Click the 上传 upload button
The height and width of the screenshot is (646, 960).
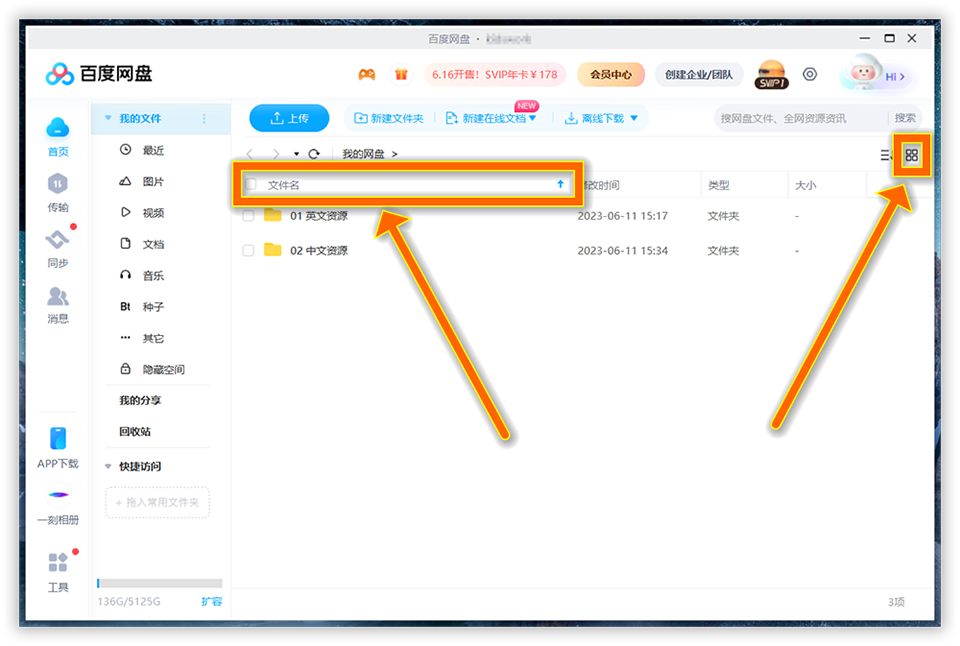[289, 118]
